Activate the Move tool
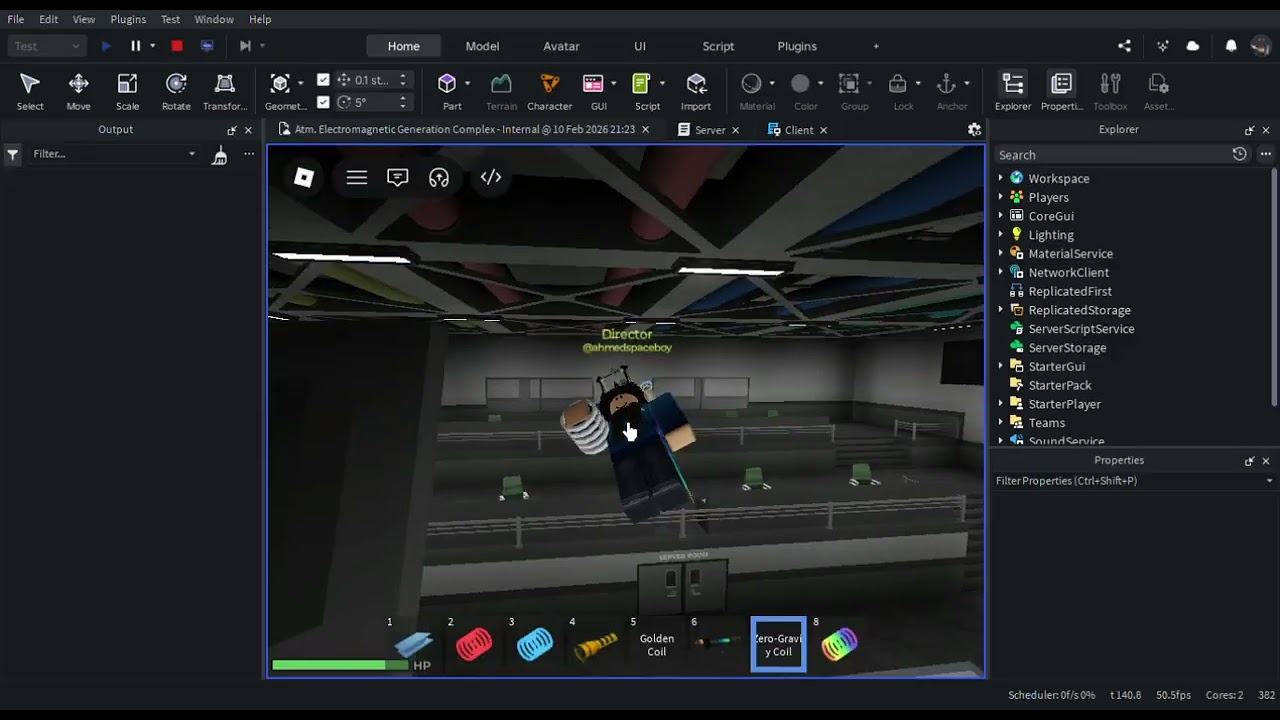The height and width of the screenshot is (720, 1280). (x=78, y=91)
